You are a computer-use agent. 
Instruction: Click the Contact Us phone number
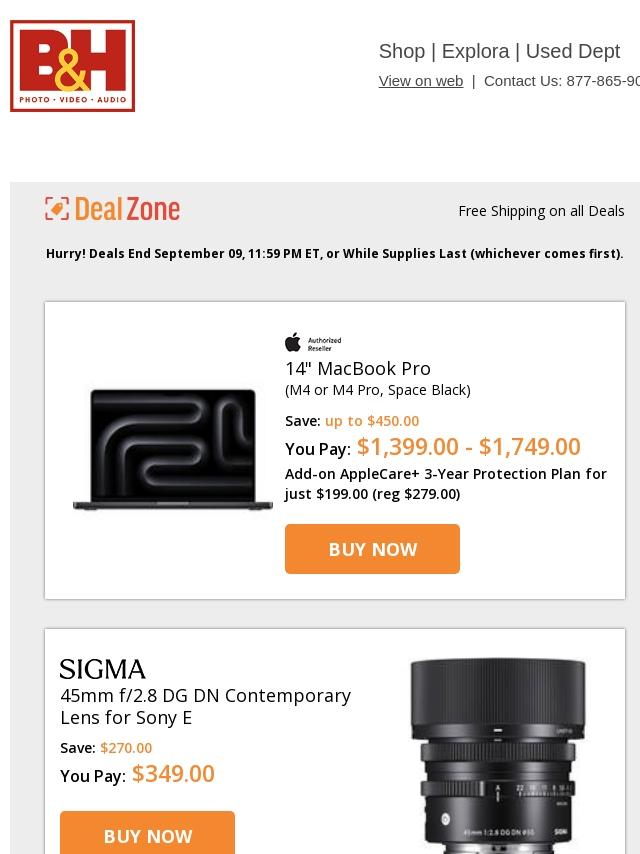pyautogui.click(x=603, y=81)
